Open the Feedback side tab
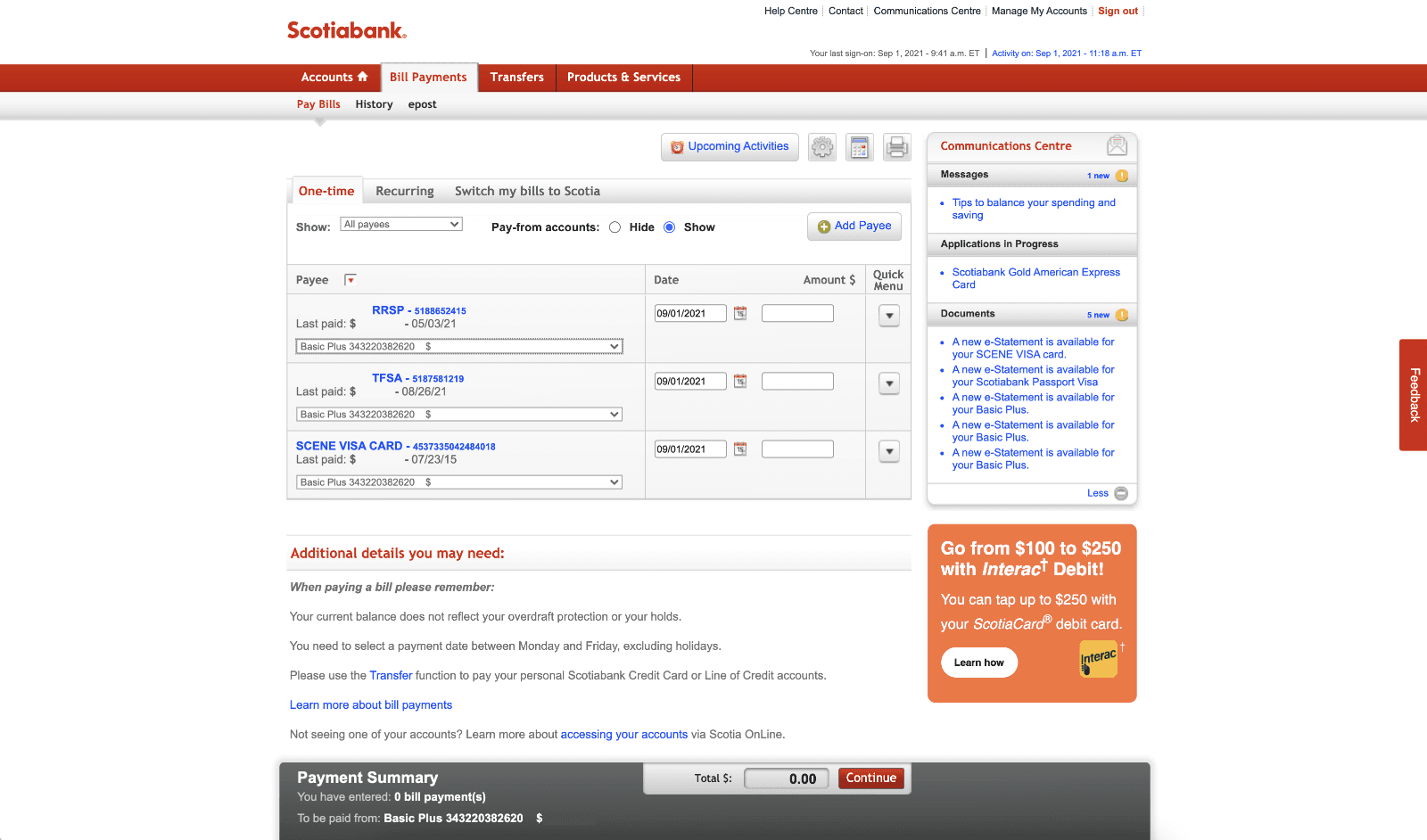This screenshot has height=840, width=1427. (1414, 395)
